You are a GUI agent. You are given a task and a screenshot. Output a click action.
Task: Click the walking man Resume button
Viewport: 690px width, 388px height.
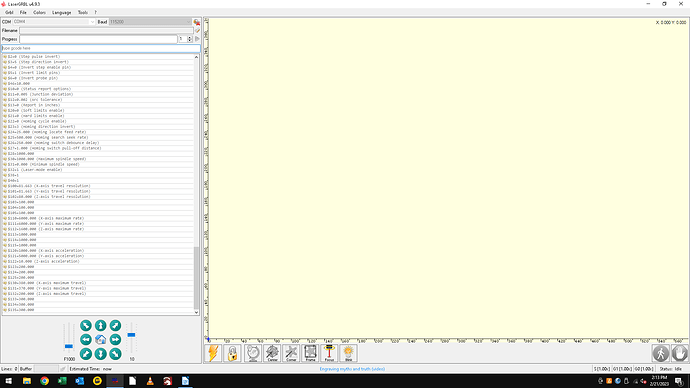661,353
